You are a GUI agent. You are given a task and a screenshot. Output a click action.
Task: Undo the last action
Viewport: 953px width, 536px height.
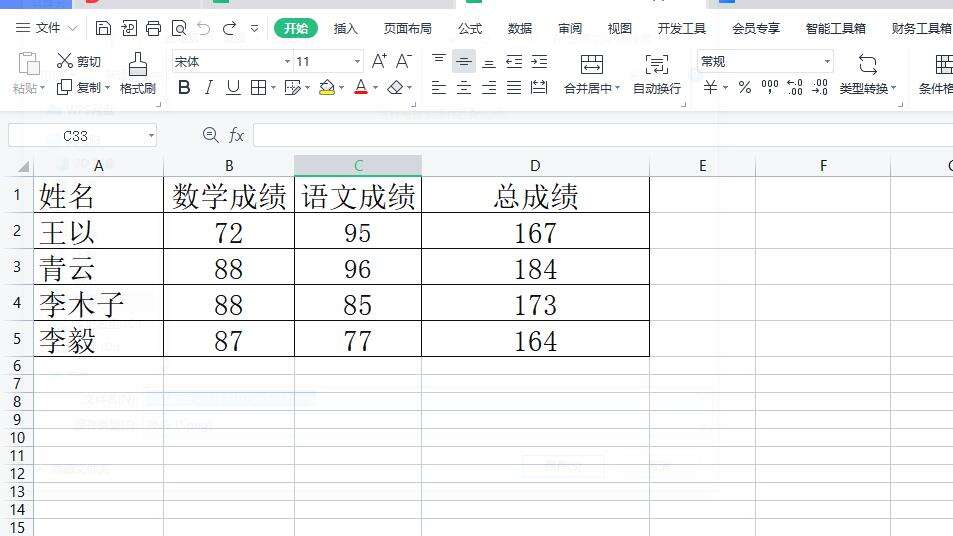pyautogui.click(x=204, y=28)
